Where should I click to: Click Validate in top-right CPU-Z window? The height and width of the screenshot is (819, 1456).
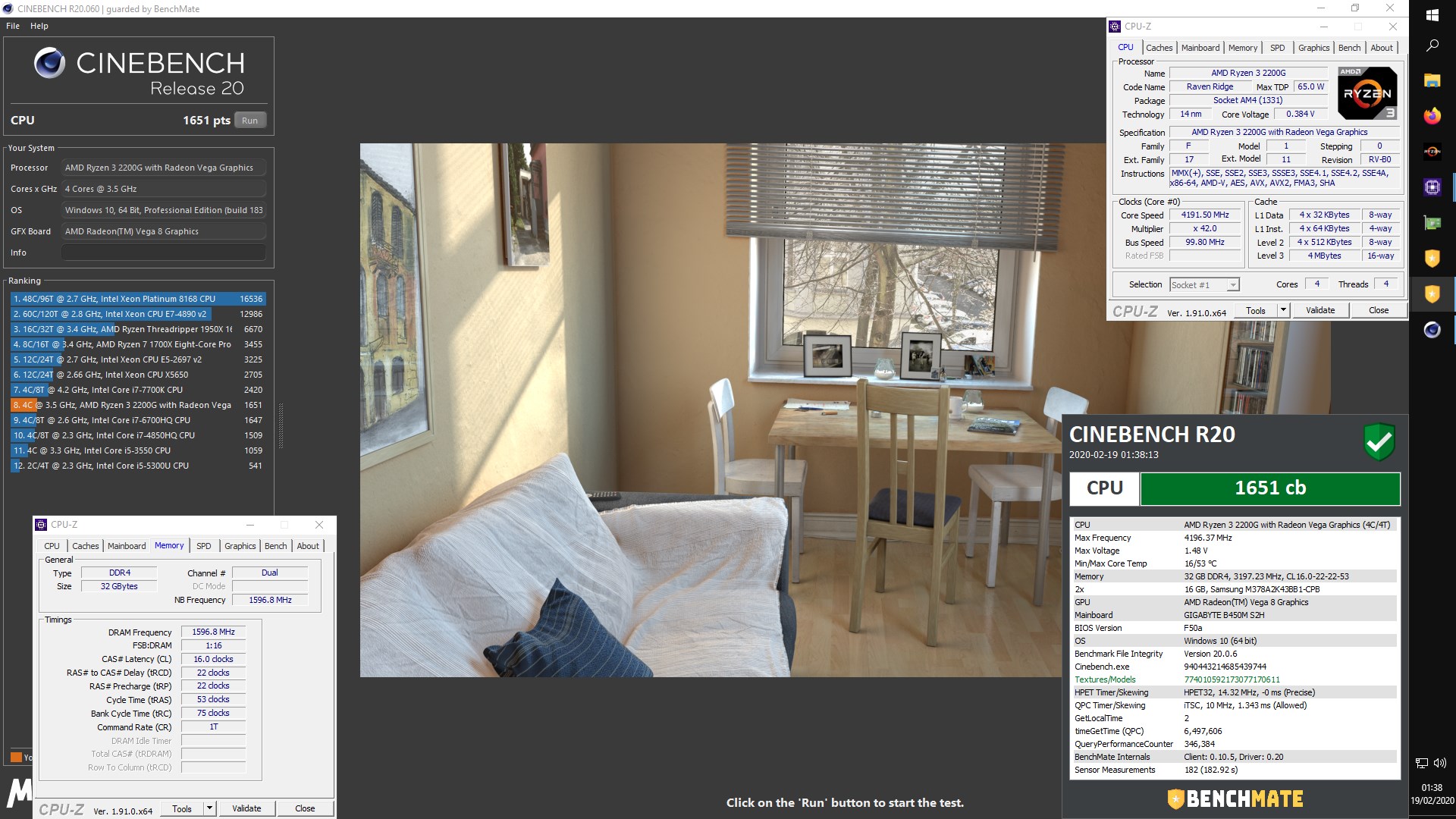pyautogui.click(x=1320, y=310)
